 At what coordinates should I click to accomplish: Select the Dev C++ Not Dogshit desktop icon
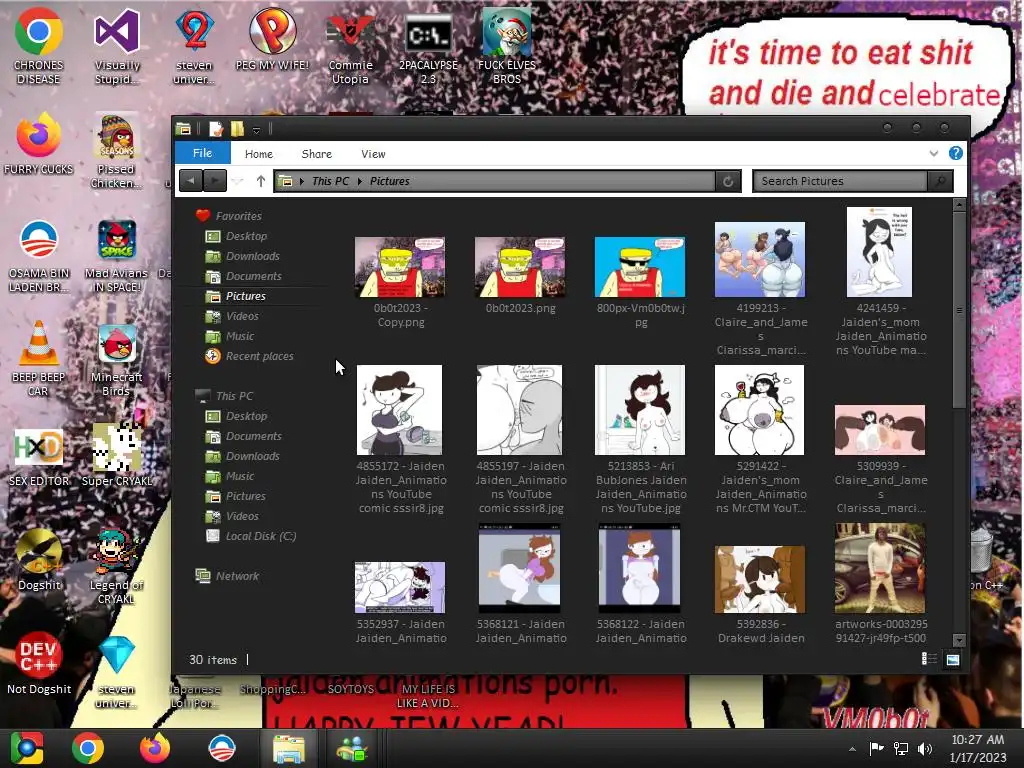click(39, 663)
